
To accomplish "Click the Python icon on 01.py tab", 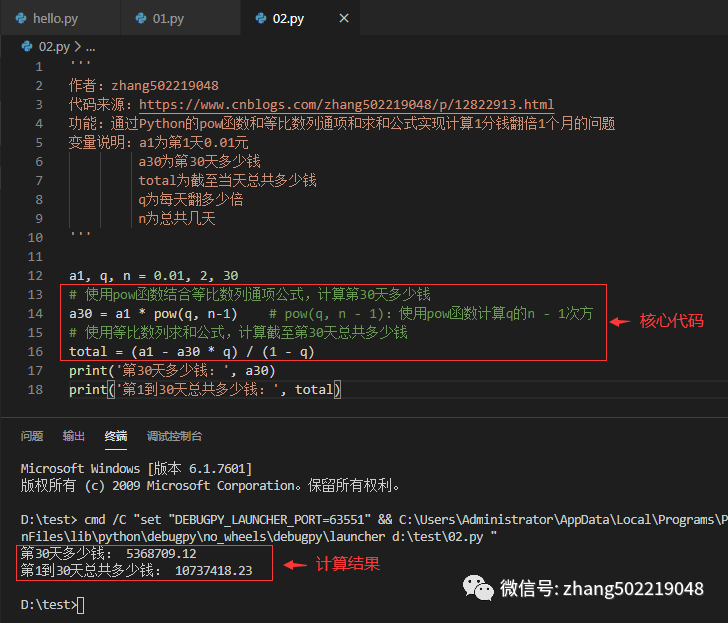I will (141, 19).
